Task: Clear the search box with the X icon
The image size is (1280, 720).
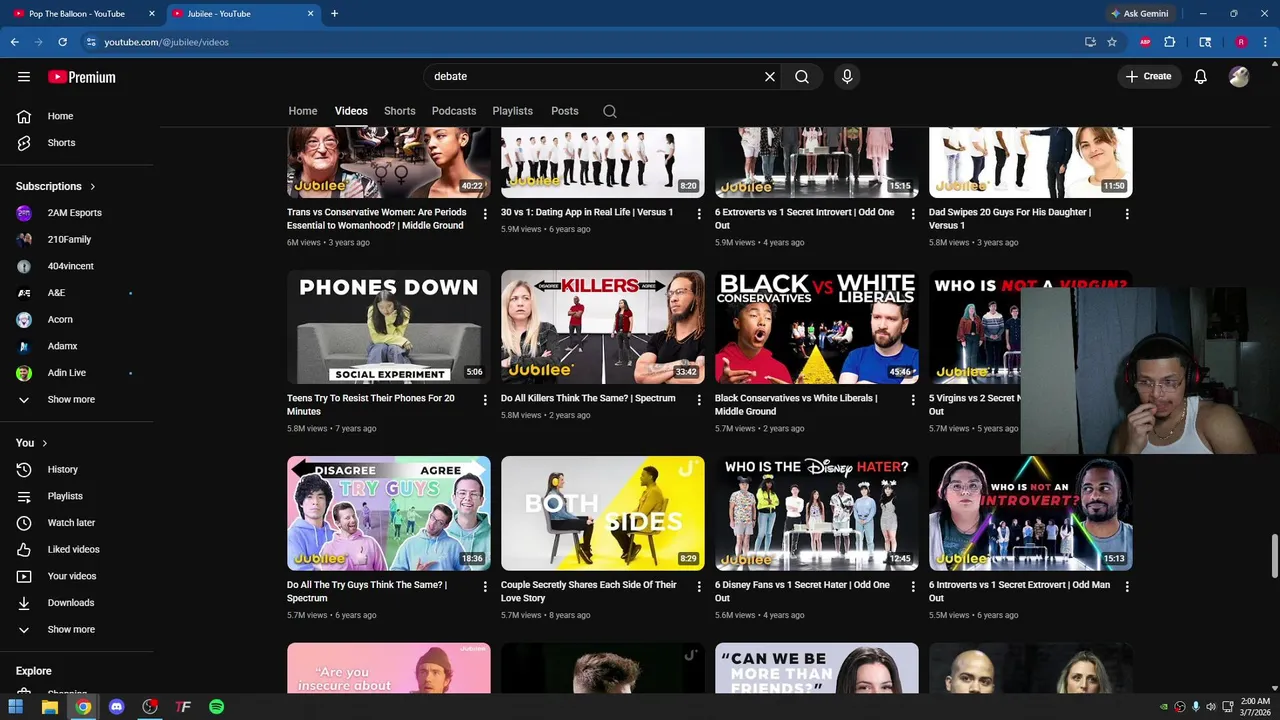Action: pos(770,76)
